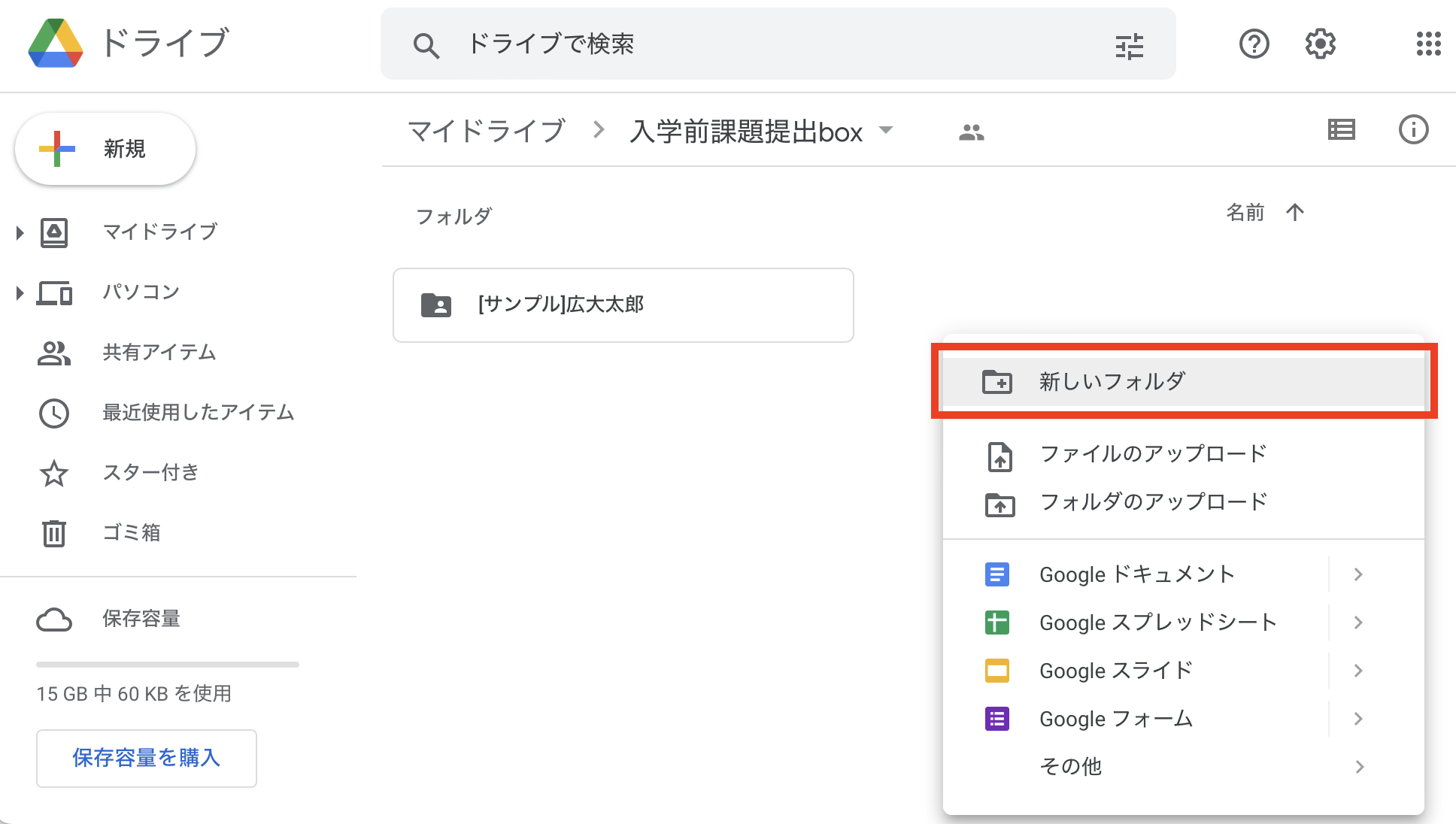Go to マイドライブ breadcrumb
The width and height of the screenshot is (1456, 824).
coord(487,131)
